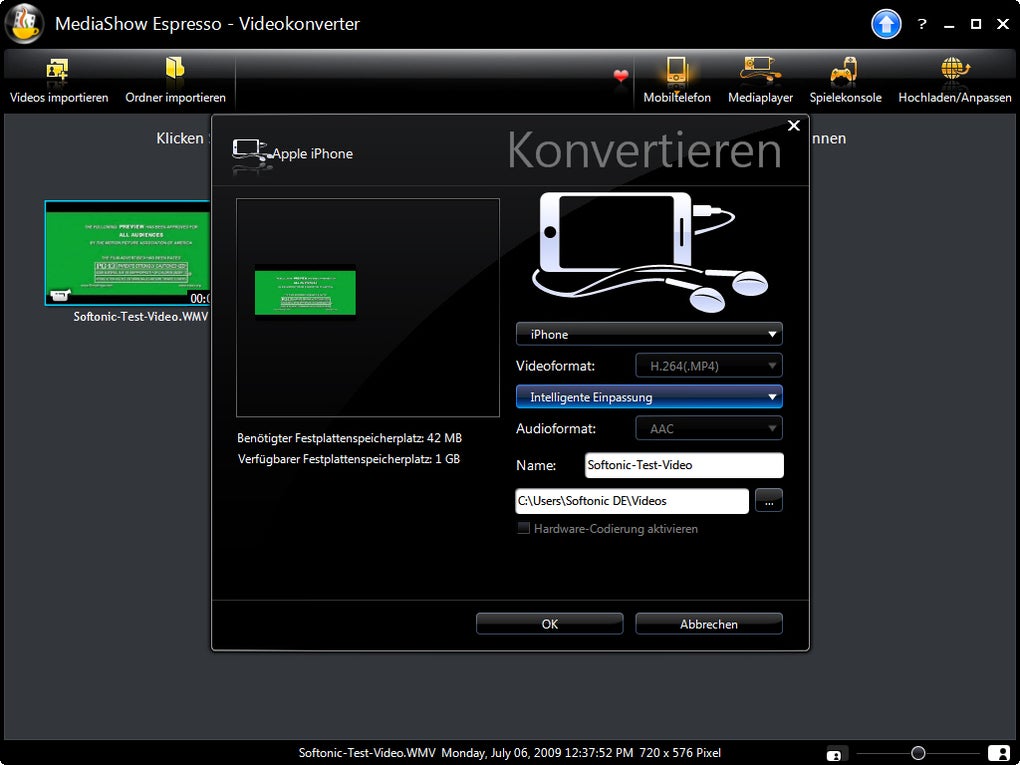Click the Apple iPhone dialog heading
1020x765 pixels.
[x=312, y=154]
